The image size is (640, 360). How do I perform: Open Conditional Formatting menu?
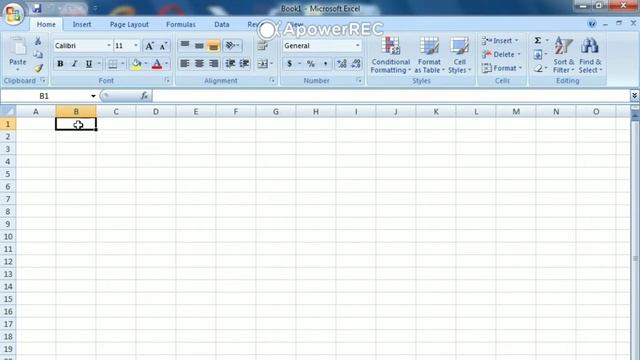[x=391, y=55]
